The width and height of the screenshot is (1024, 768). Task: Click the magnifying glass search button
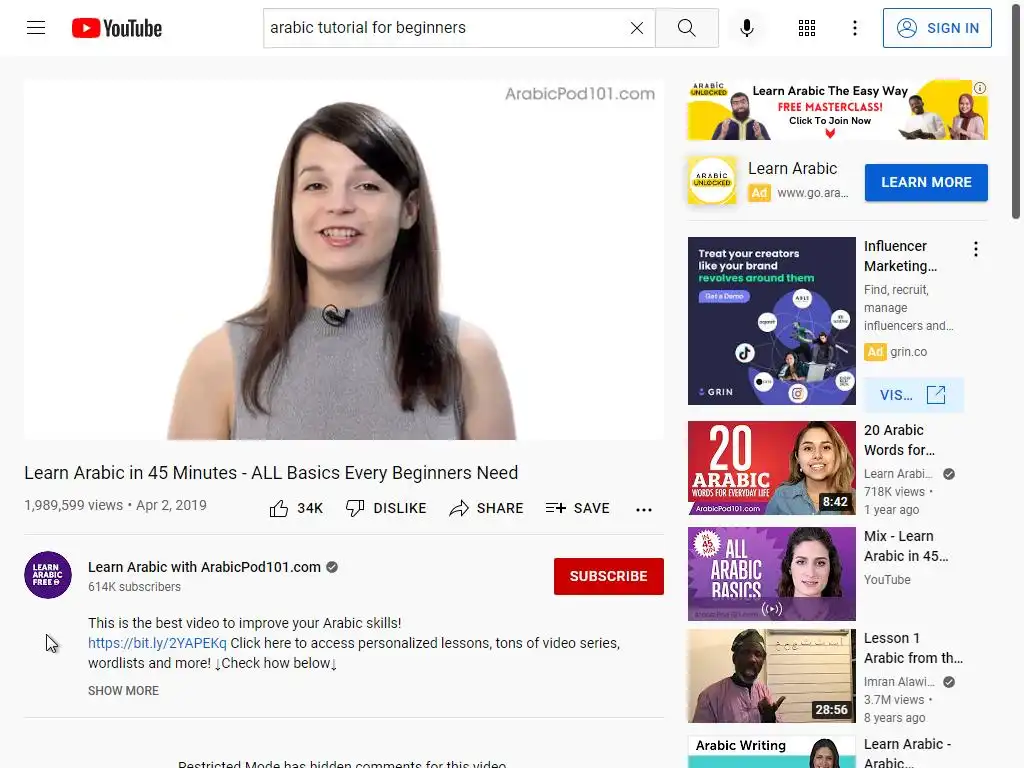tap(686, 28)
